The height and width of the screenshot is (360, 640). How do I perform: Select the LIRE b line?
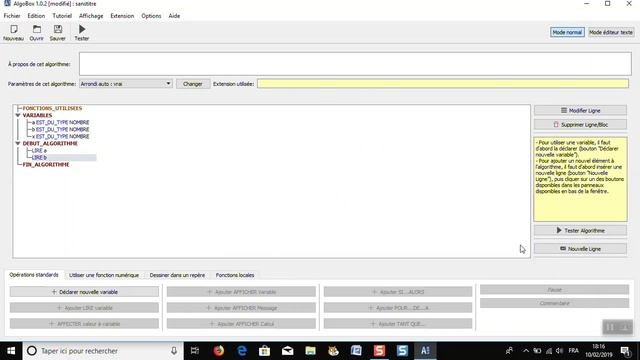click(39, 158)
